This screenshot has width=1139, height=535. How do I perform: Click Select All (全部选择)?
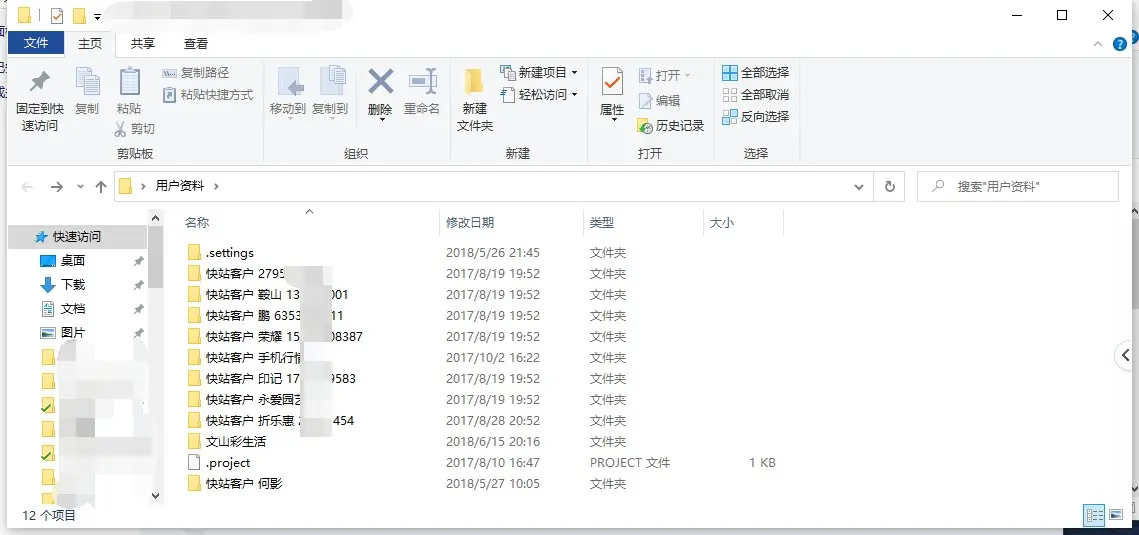[755, 73]
